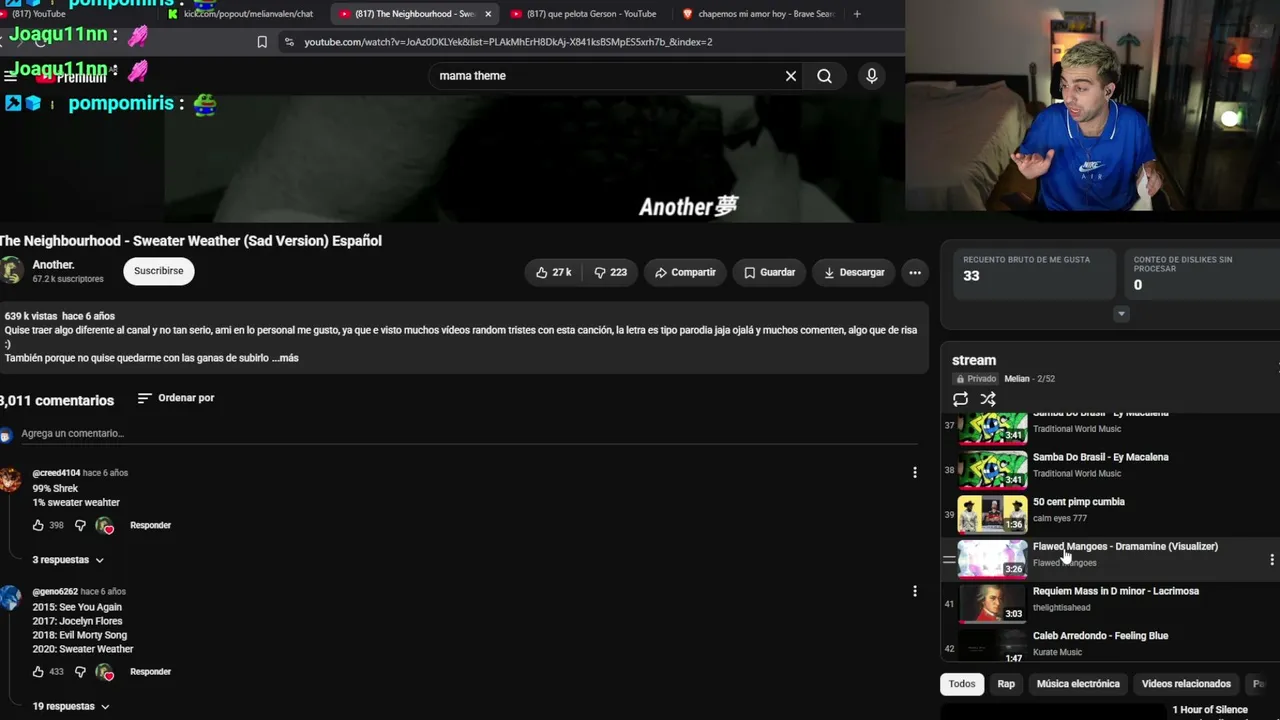Click Guardar to save the video

770,272
